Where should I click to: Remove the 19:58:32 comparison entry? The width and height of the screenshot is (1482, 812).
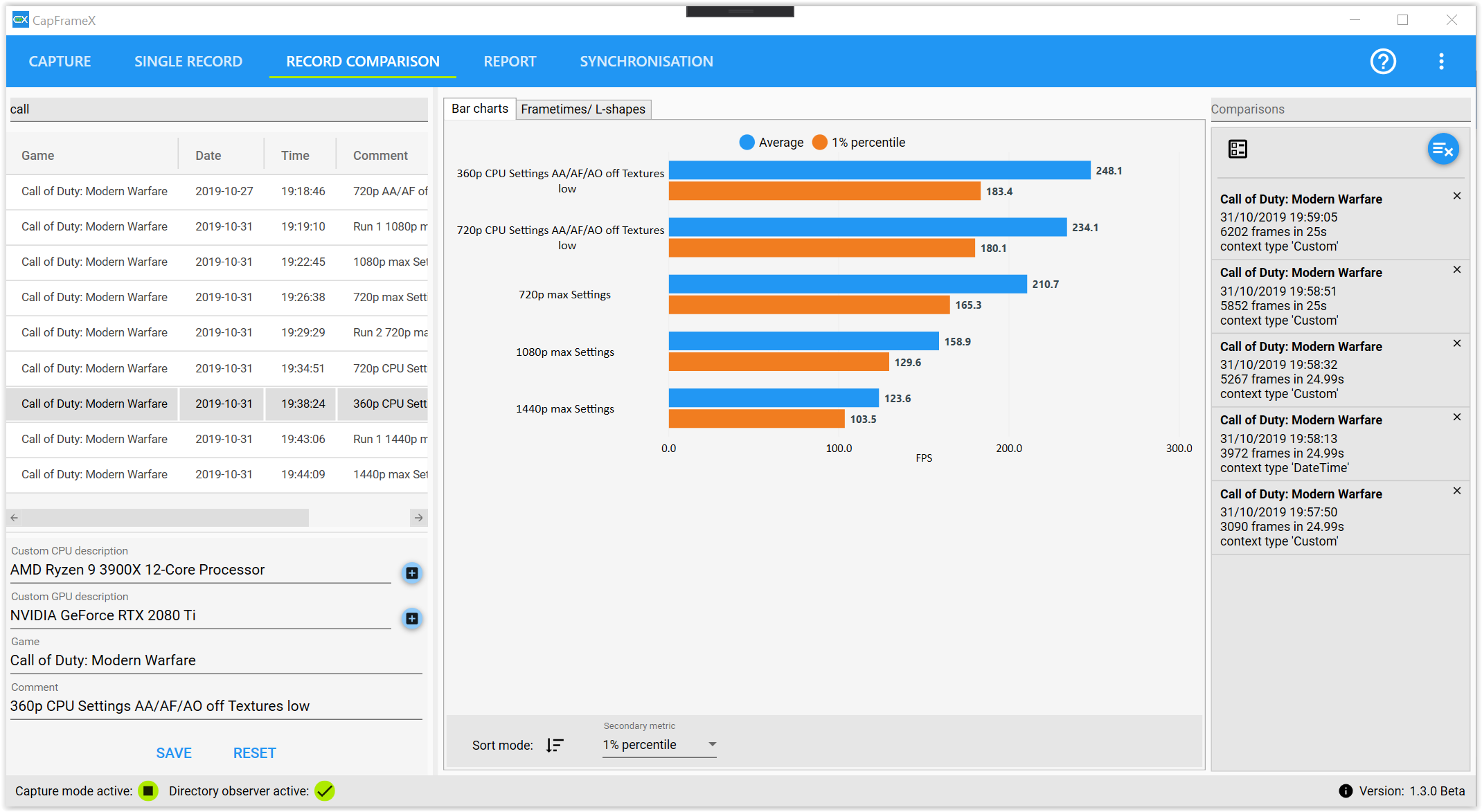tap(1457, 343)
